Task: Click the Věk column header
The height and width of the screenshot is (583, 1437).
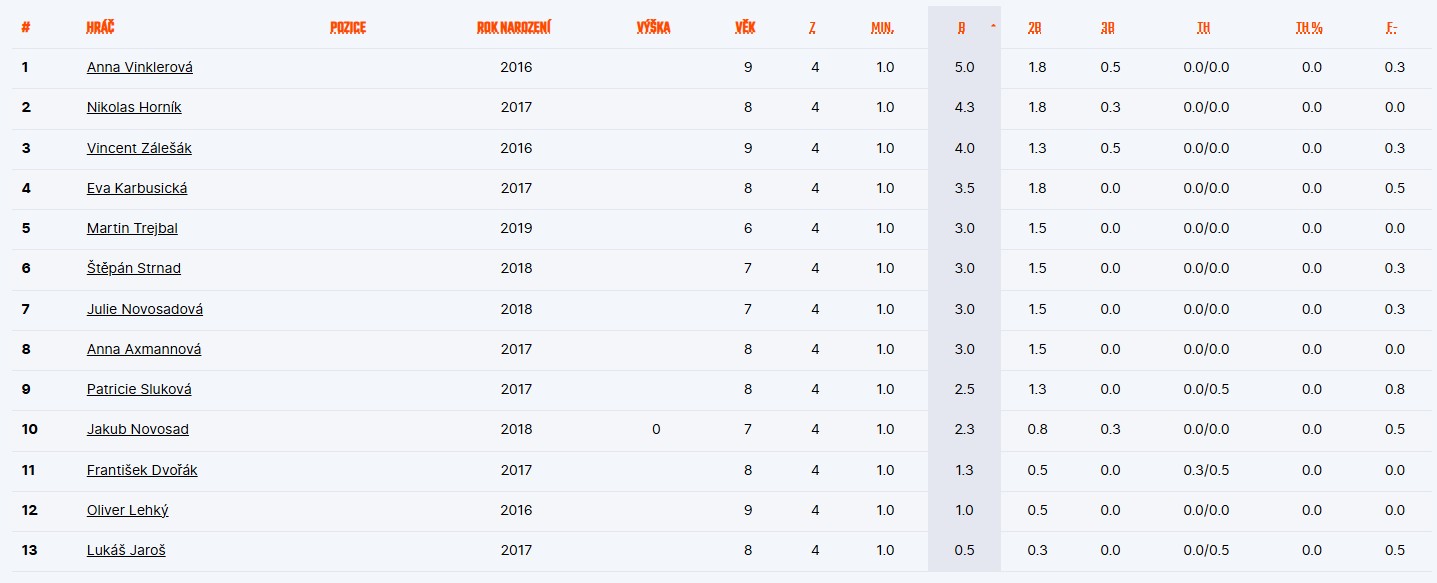Action: 745,27
